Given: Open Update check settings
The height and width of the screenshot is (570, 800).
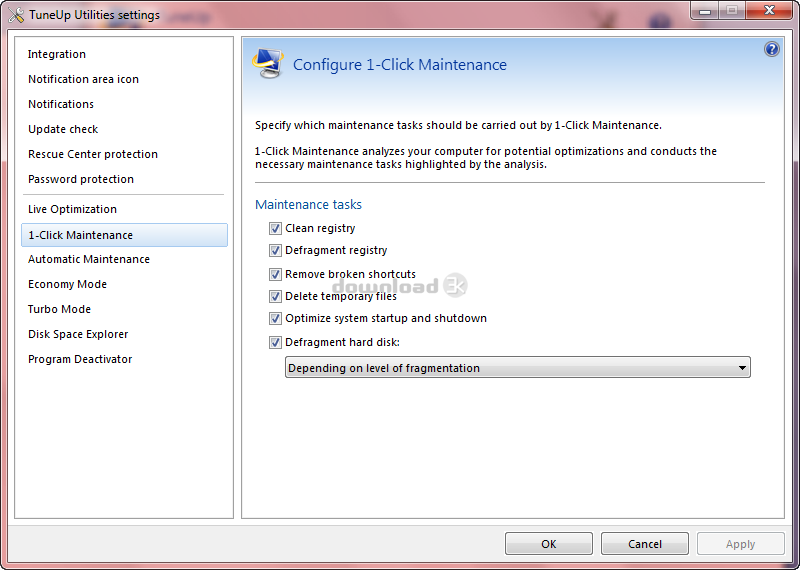Looking at the screenshot, I should pyautogui.click(x=63, y=129).
